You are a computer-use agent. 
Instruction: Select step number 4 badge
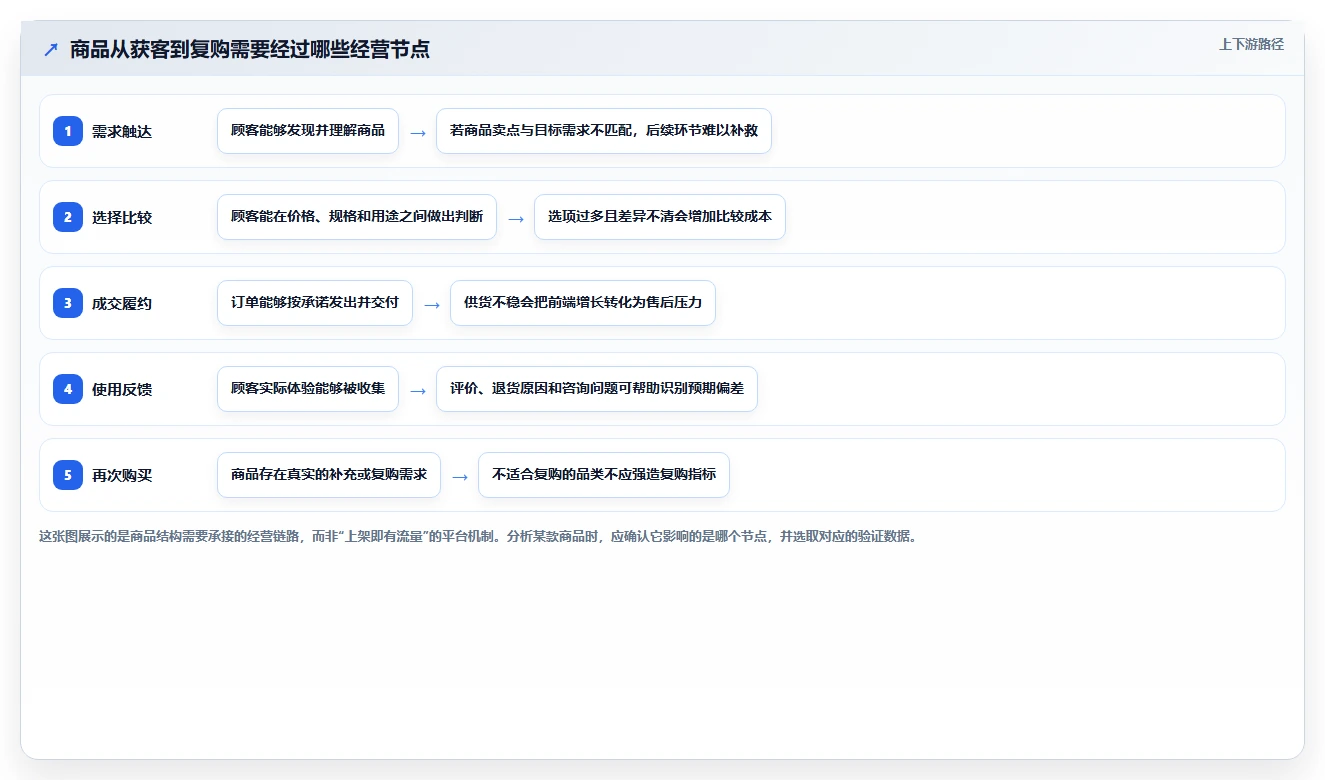[68, 389]
